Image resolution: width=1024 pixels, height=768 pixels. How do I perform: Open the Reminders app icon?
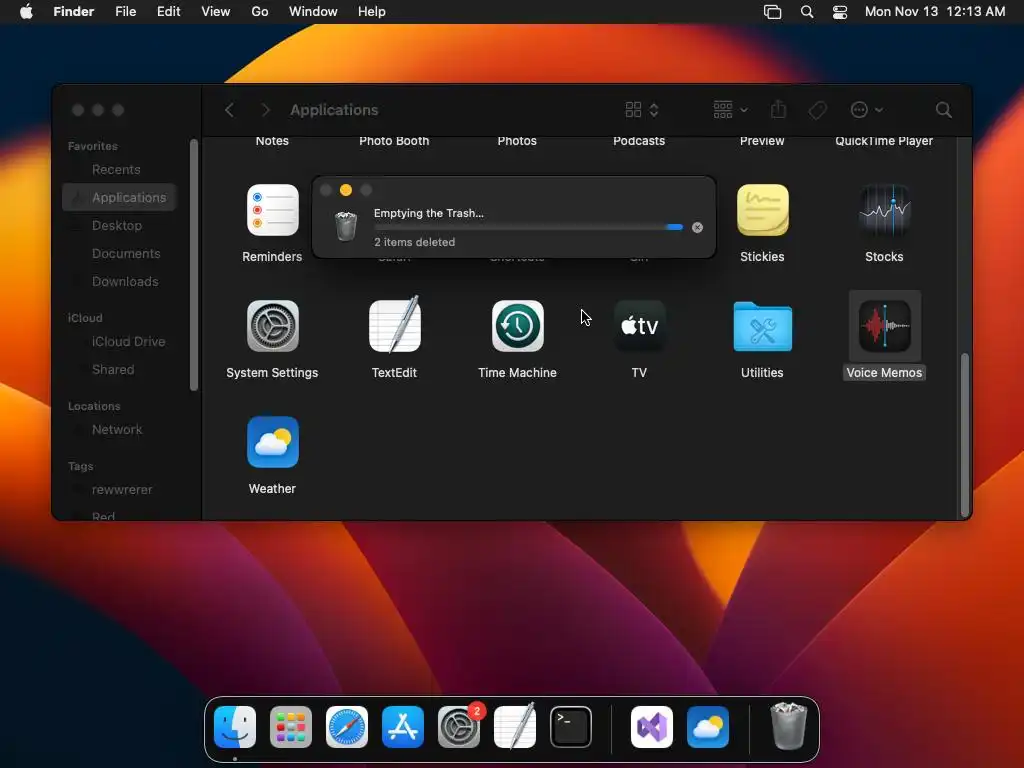(x=272, y=210)
